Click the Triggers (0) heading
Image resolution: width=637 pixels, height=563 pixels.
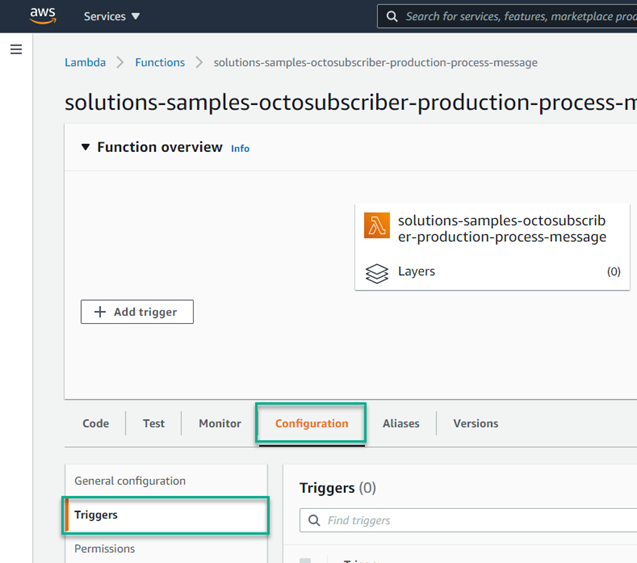pyautogui.click(x=338, y=487)
